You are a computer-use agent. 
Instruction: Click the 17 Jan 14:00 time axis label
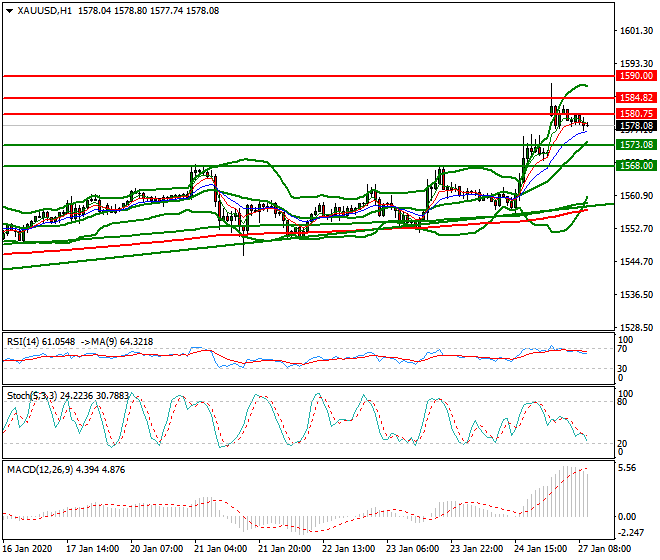coord(93,549)
